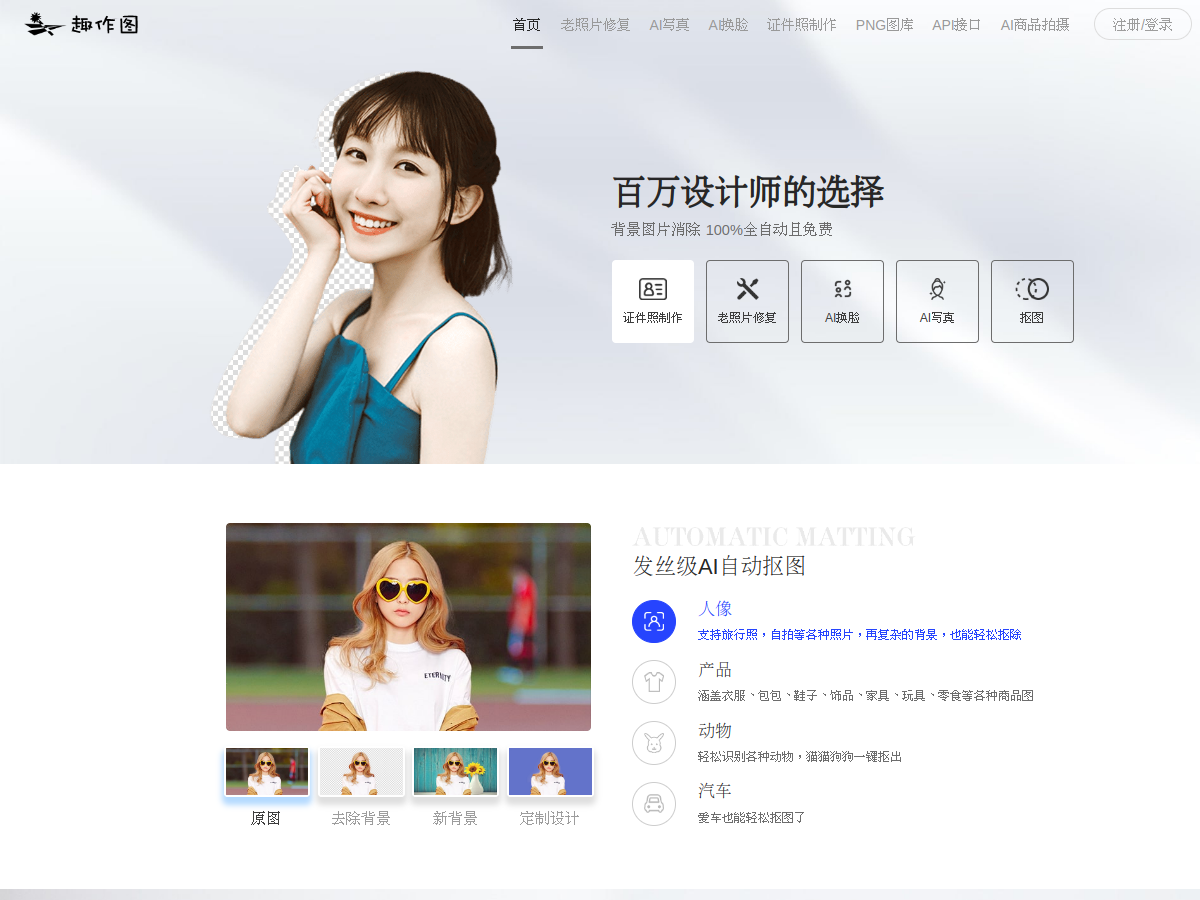
Task: Select the 定制设计 blue thumbnail
Action: pyautogui.click(x=550, y=772)
